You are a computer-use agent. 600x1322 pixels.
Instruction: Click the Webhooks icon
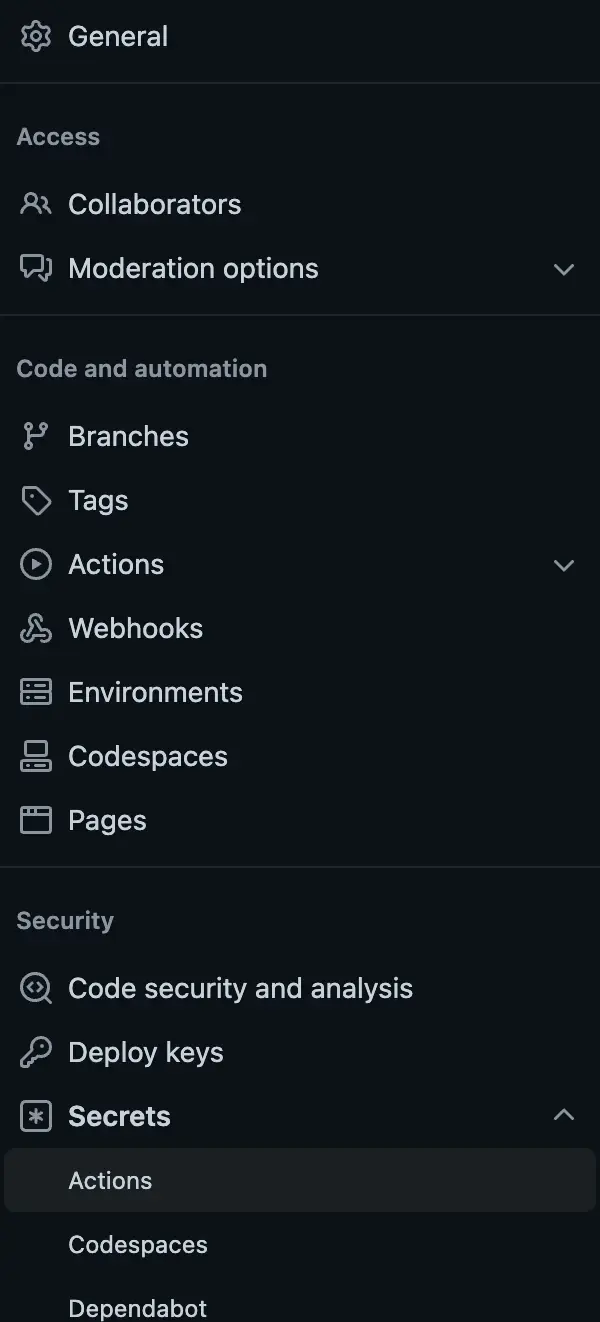pos(36,629)
